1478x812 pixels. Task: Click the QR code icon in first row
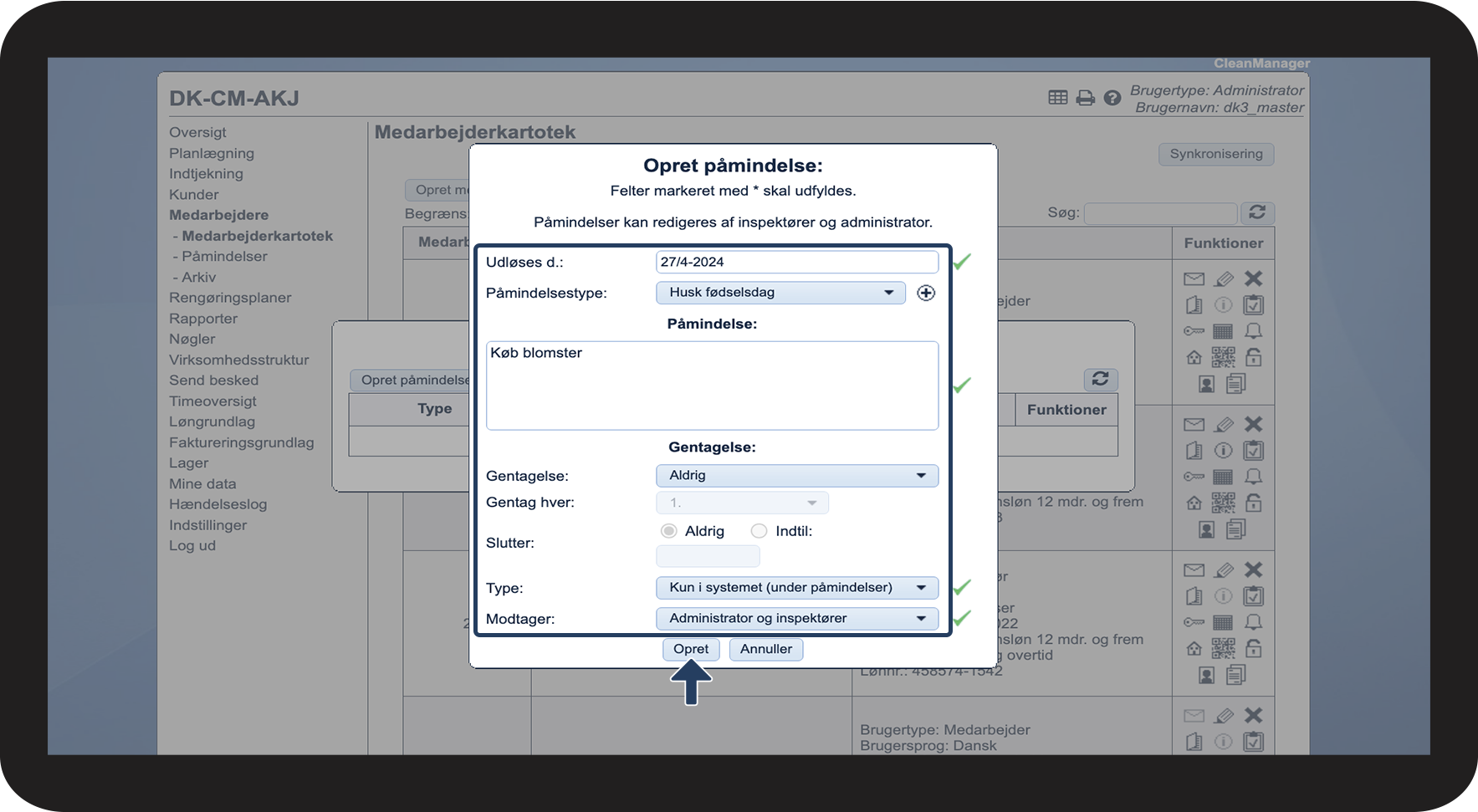click(x=1223, y=358)
